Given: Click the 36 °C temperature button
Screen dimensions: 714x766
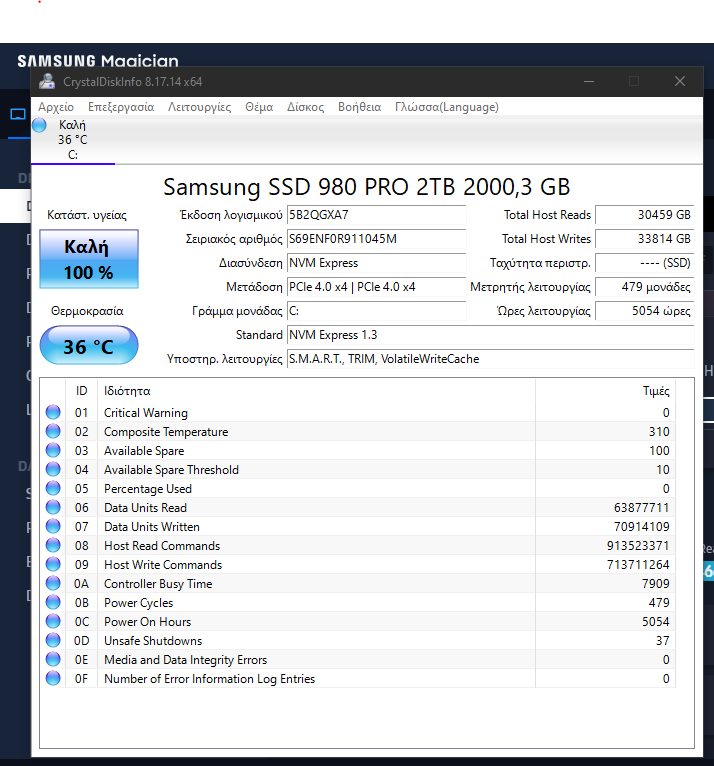Looking at the screenshot, I should coord(89,345).
